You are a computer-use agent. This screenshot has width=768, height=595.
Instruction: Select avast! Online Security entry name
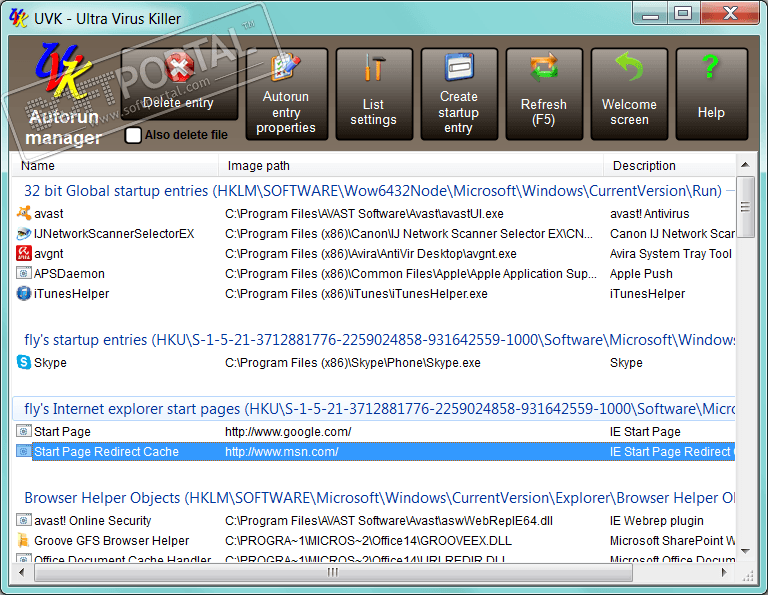[93, 521]
